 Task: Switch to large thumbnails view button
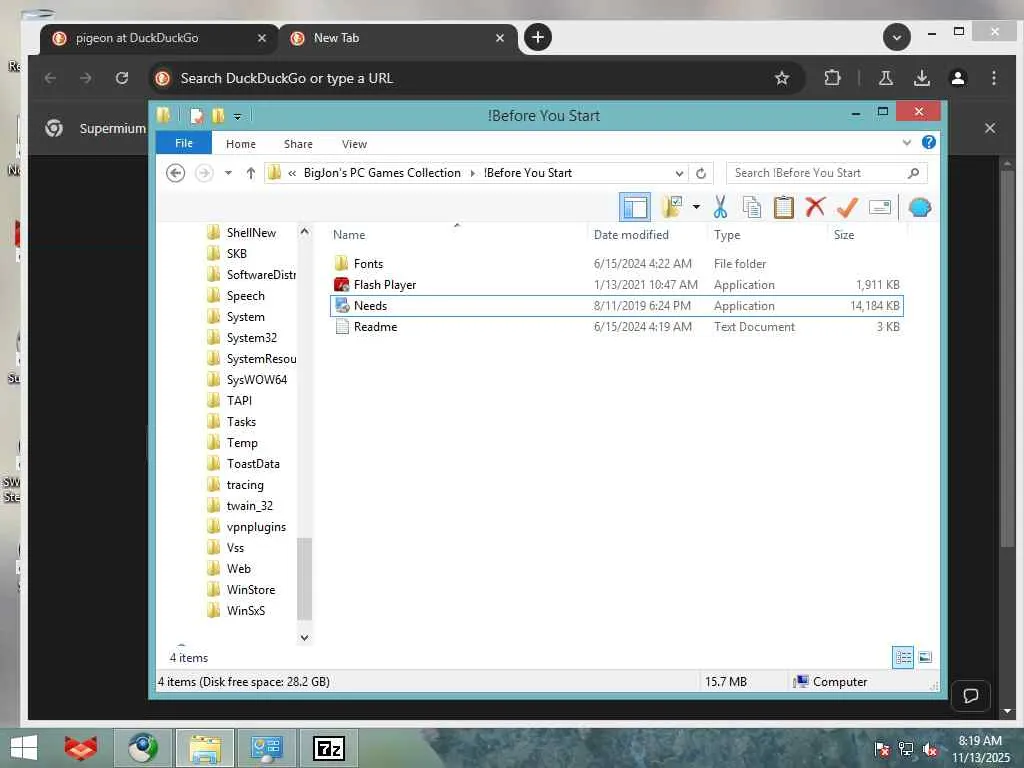point(925,657)
